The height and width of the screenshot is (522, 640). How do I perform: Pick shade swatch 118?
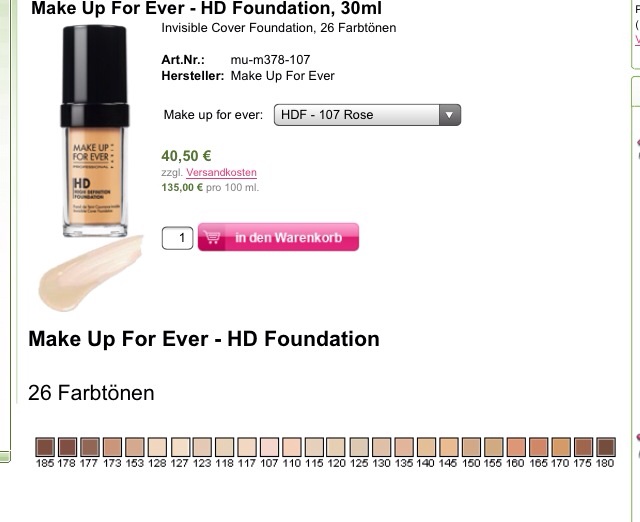tap(224, 447)
